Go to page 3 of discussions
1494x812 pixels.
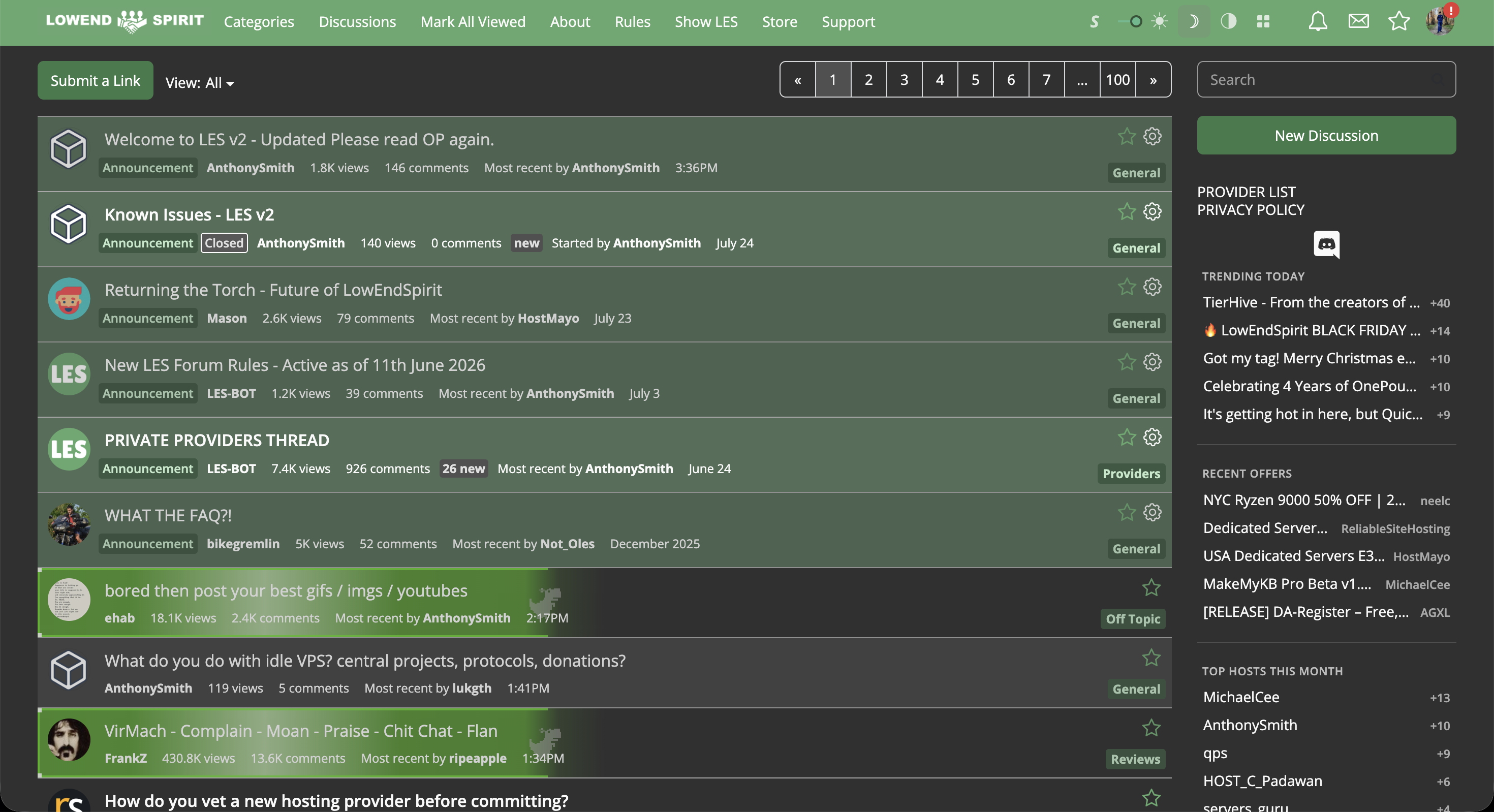[904, 79]
